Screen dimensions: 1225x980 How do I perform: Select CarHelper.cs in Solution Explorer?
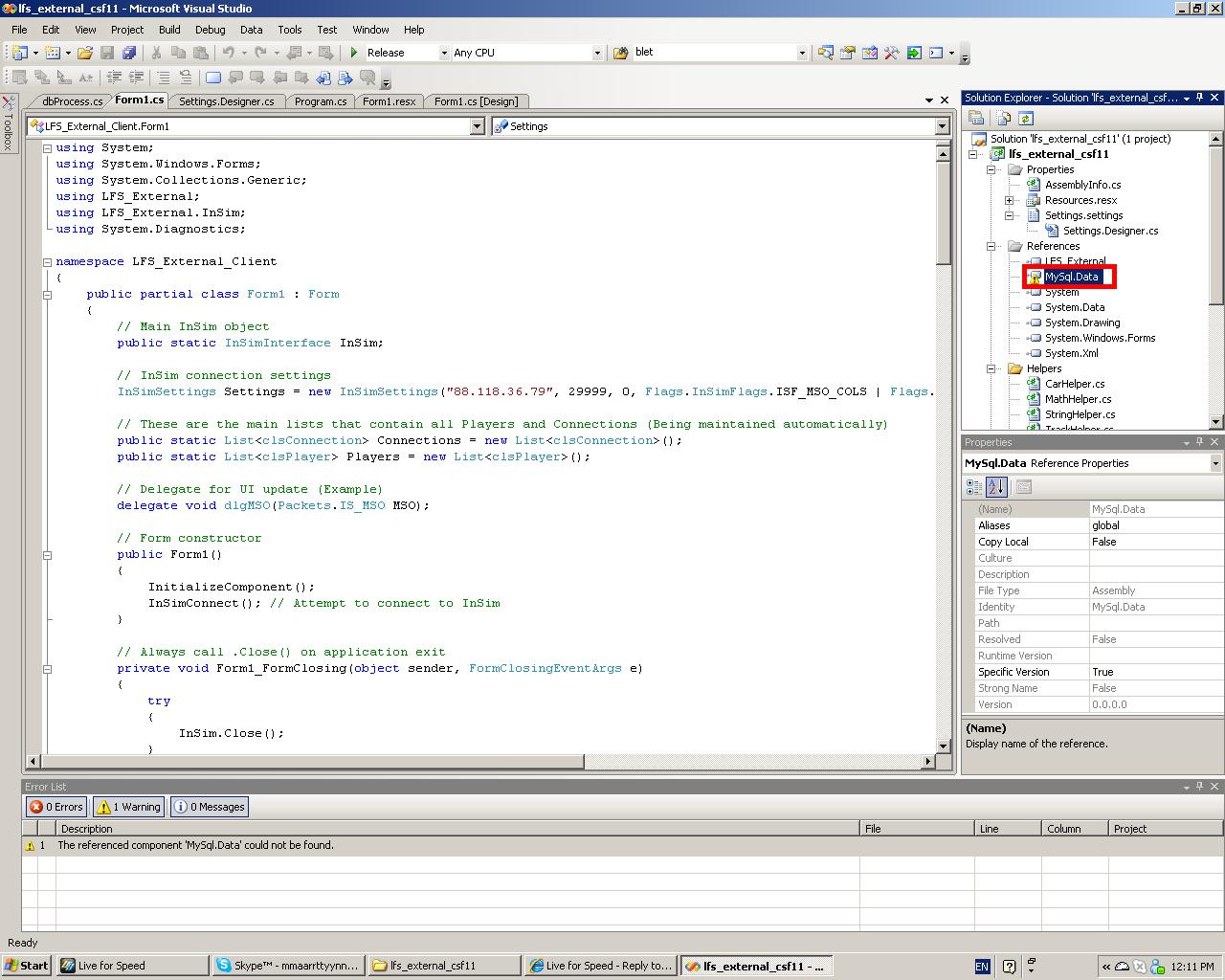pos(1074,384)
